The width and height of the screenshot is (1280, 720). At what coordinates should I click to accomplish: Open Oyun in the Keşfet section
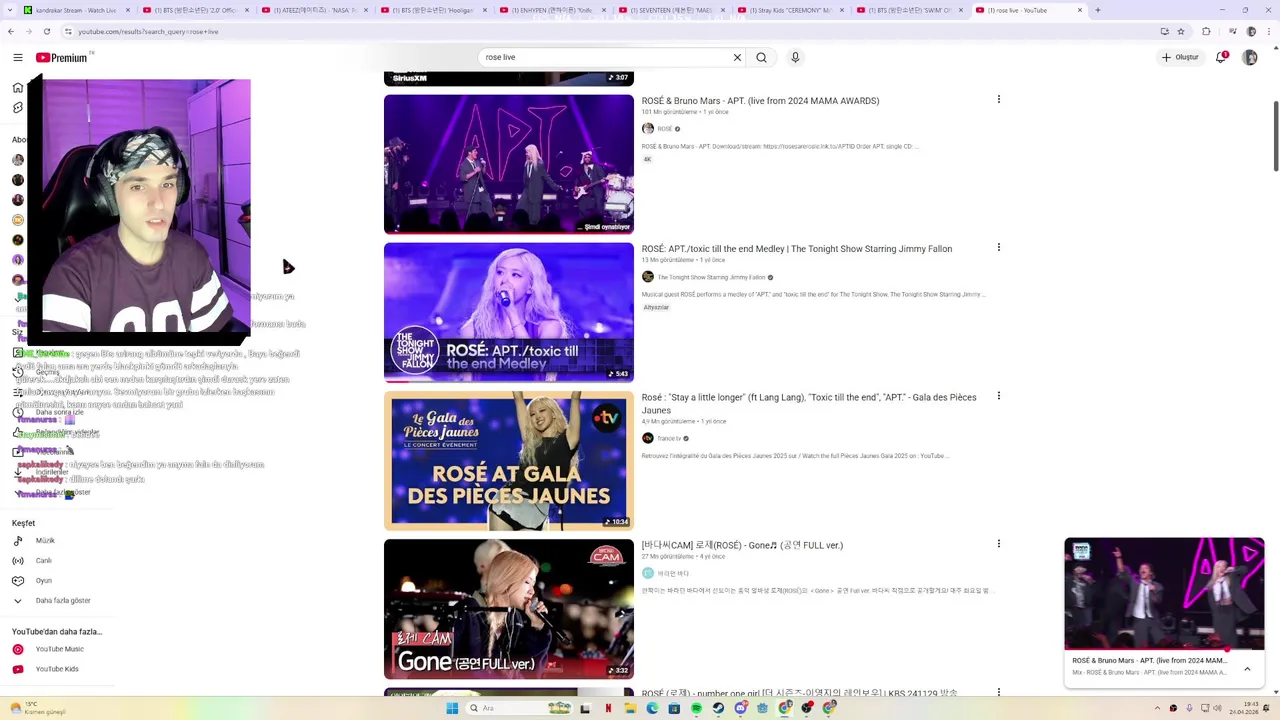pos(44,581)
